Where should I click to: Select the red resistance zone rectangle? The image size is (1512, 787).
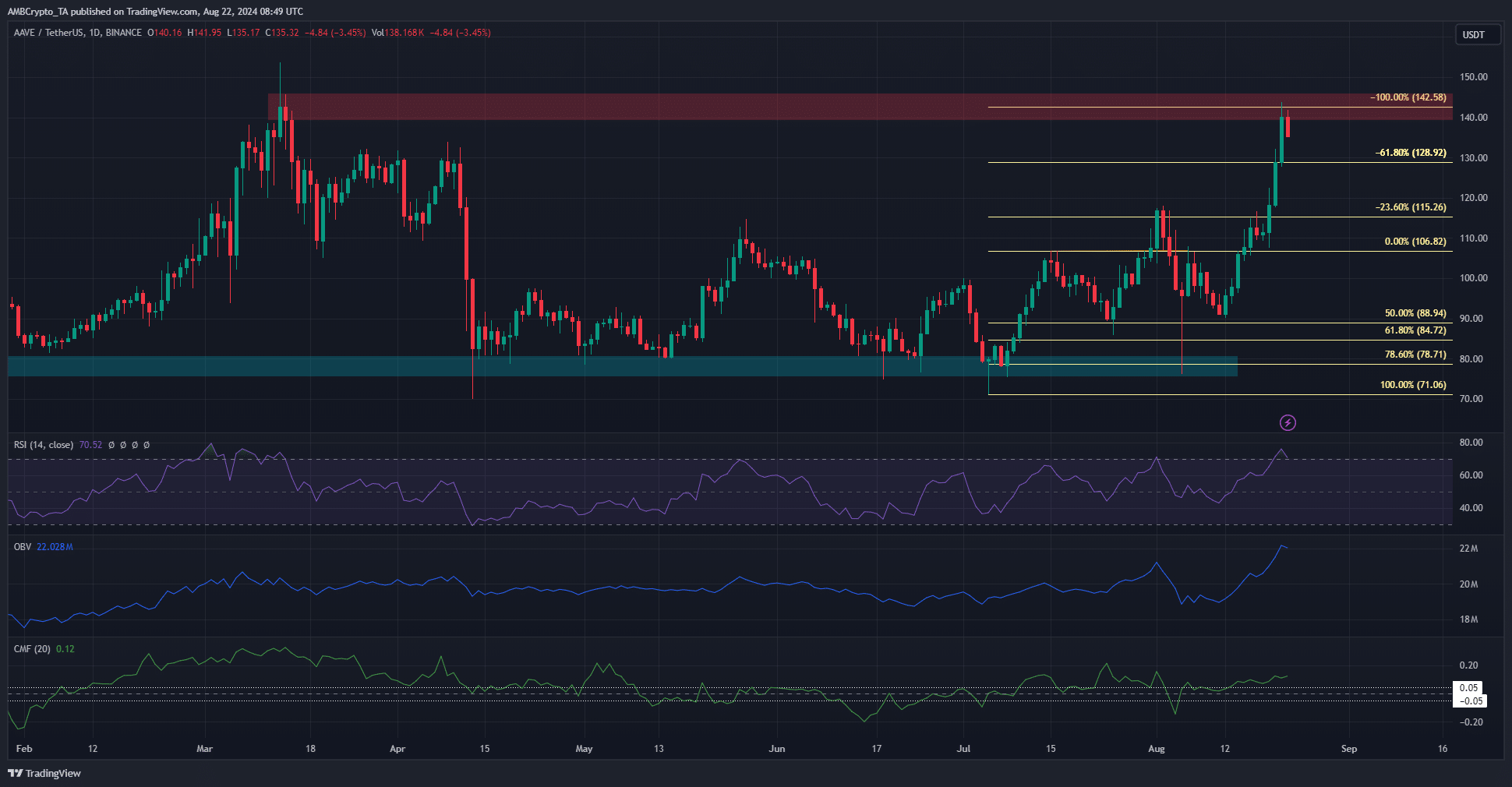click(x=860, y=107)
